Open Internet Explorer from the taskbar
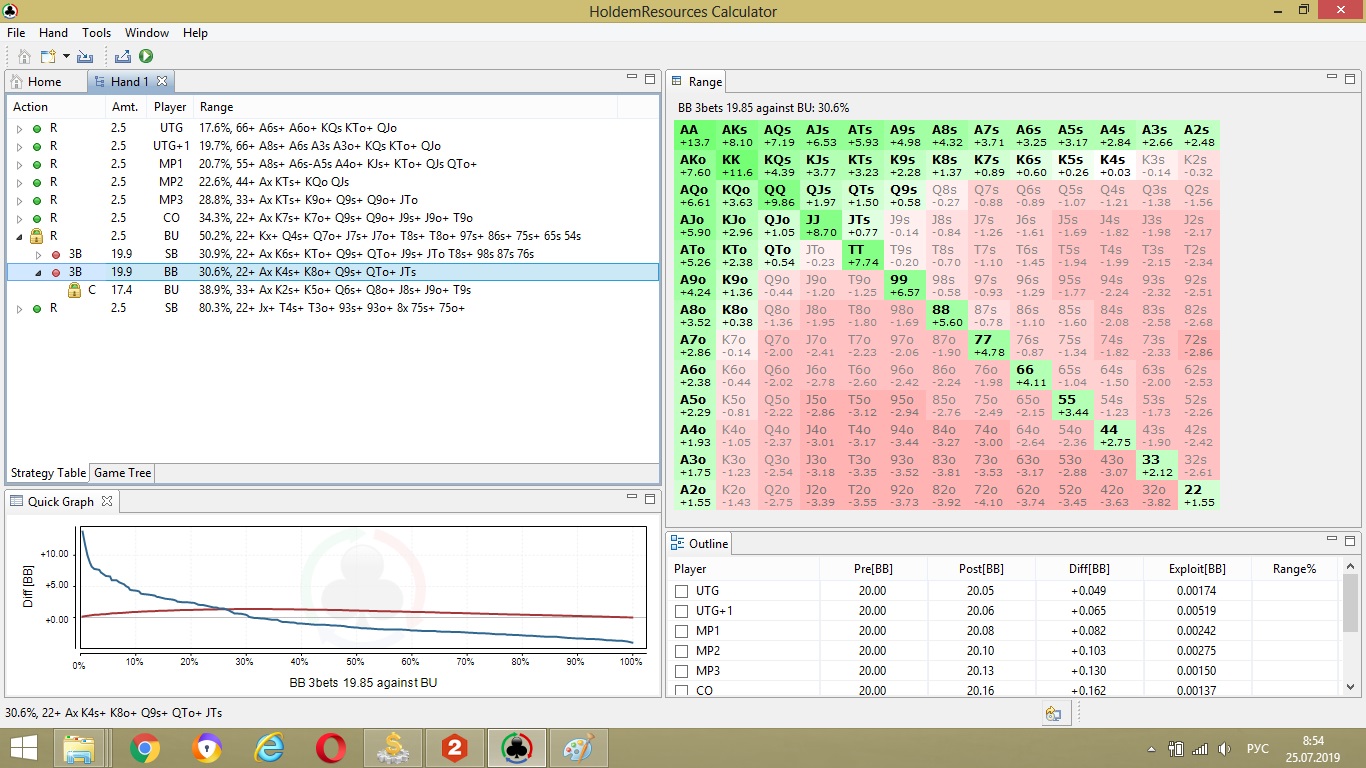1366x768 pixels. 268,748
